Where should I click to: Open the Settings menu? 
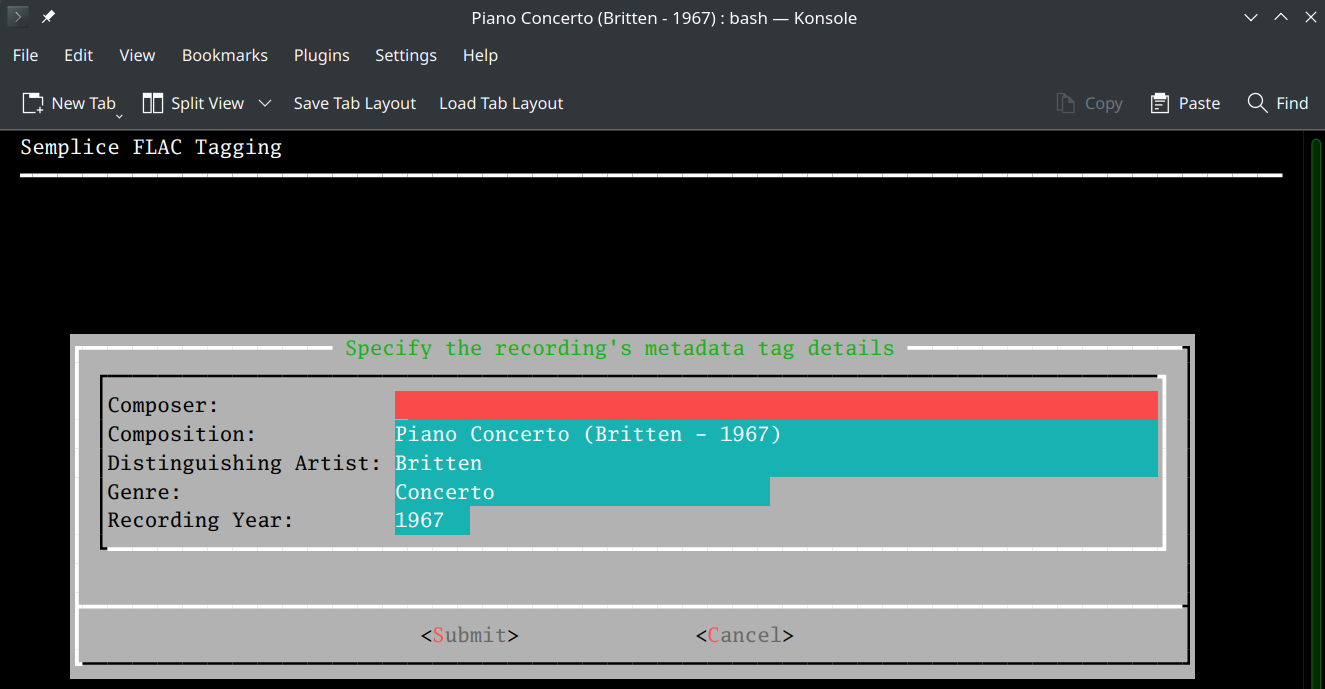tap(405, 55)
